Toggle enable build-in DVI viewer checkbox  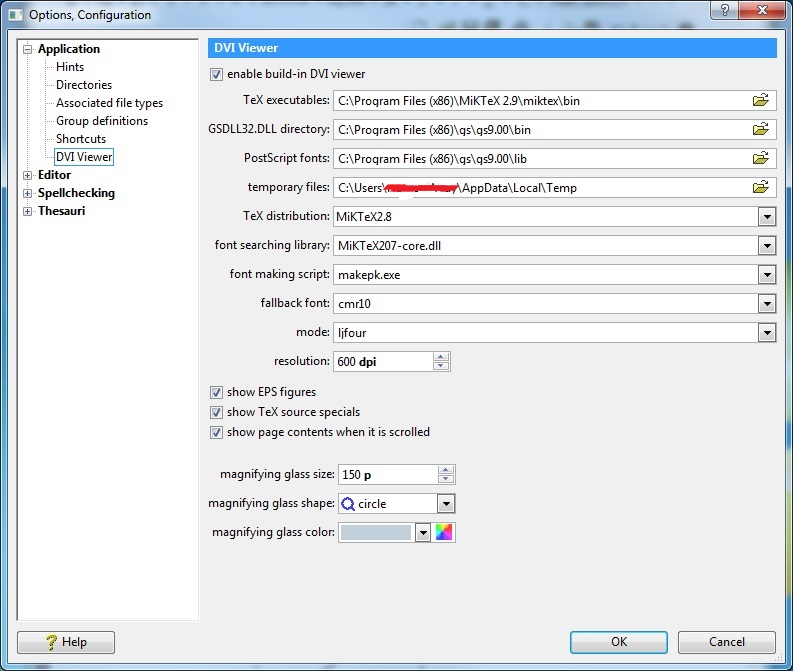(x=216, y=74)
